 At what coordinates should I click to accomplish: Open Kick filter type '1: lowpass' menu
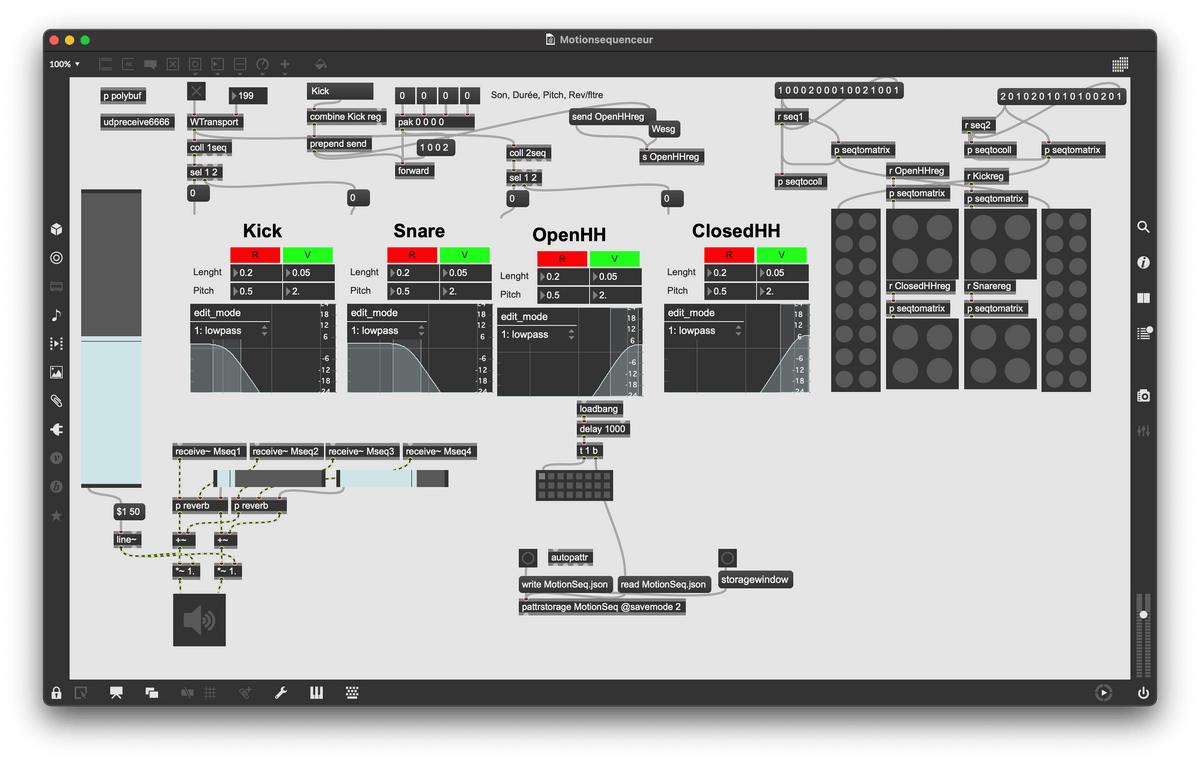pyautogui.click(x=230, y=331)
